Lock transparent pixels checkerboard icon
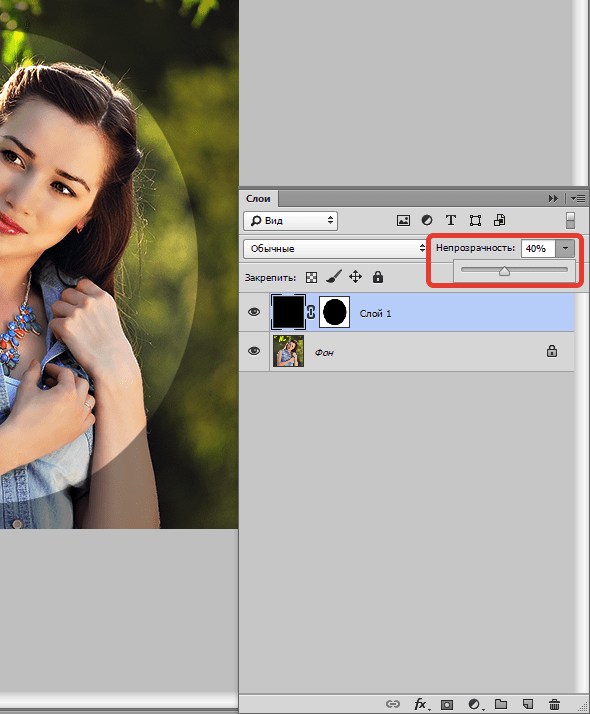The image size is (590, 714). click(x=311, y=277)
